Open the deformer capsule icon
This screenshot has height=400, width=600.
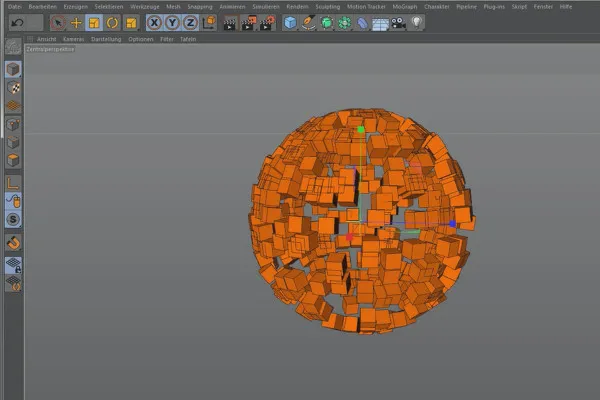pos(362,23)
